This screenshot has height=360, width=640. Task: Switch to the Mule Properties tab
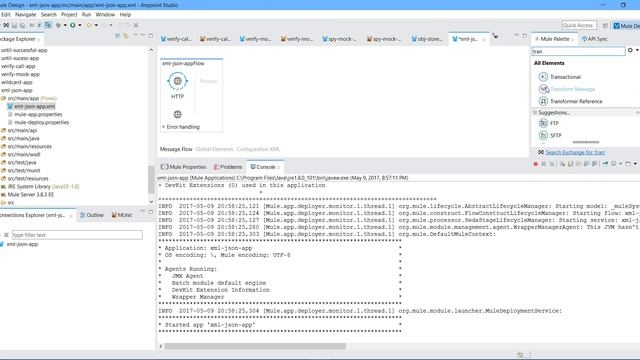pos(184,167)
